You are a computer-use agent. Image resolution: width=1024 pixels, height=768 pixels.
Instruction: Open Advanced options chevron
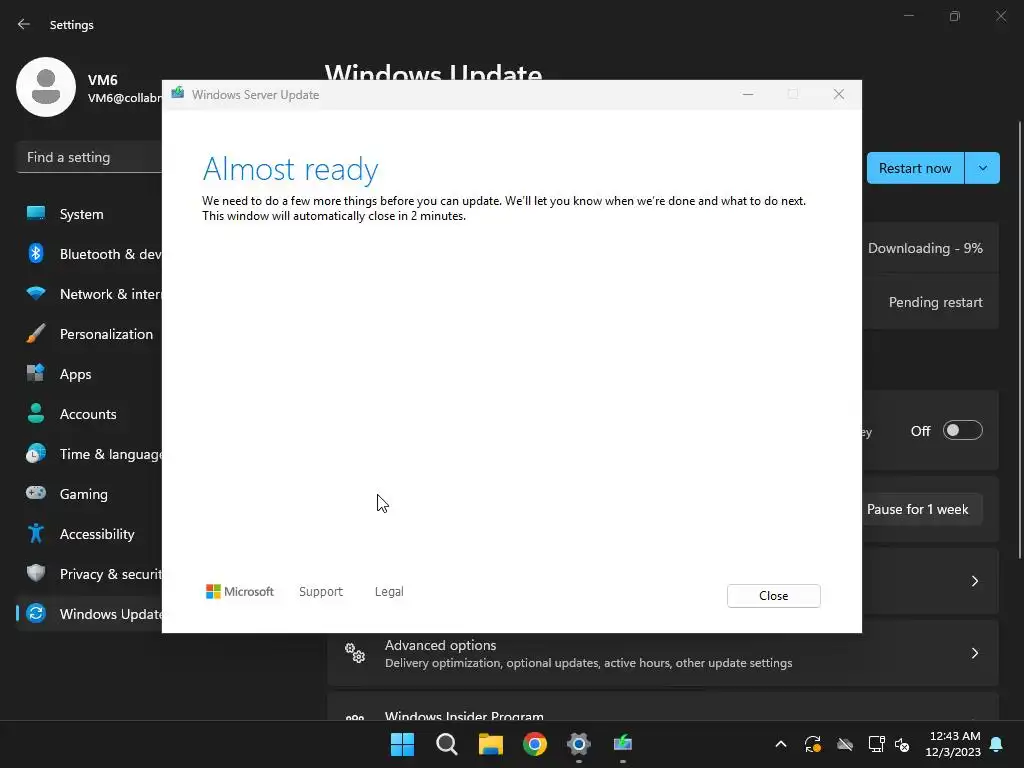(x=974, y=653)
